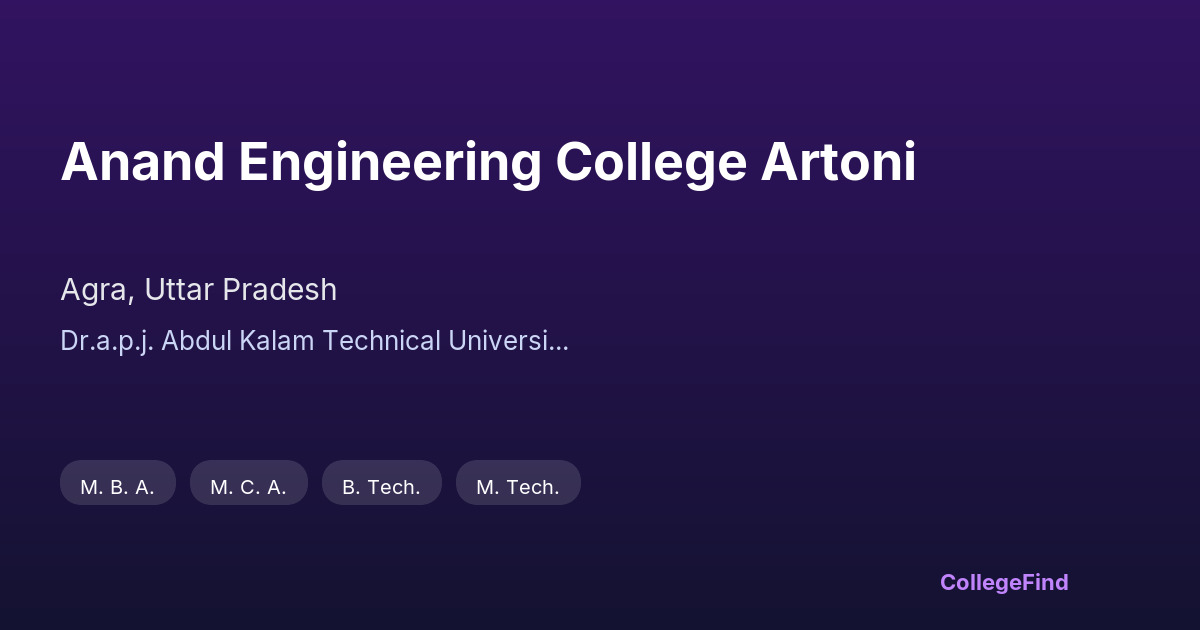1200x630 pixels.
Task: Open the Dr. A.P.J. Abdul Kalam Technical University link
Action: [314, 341]
